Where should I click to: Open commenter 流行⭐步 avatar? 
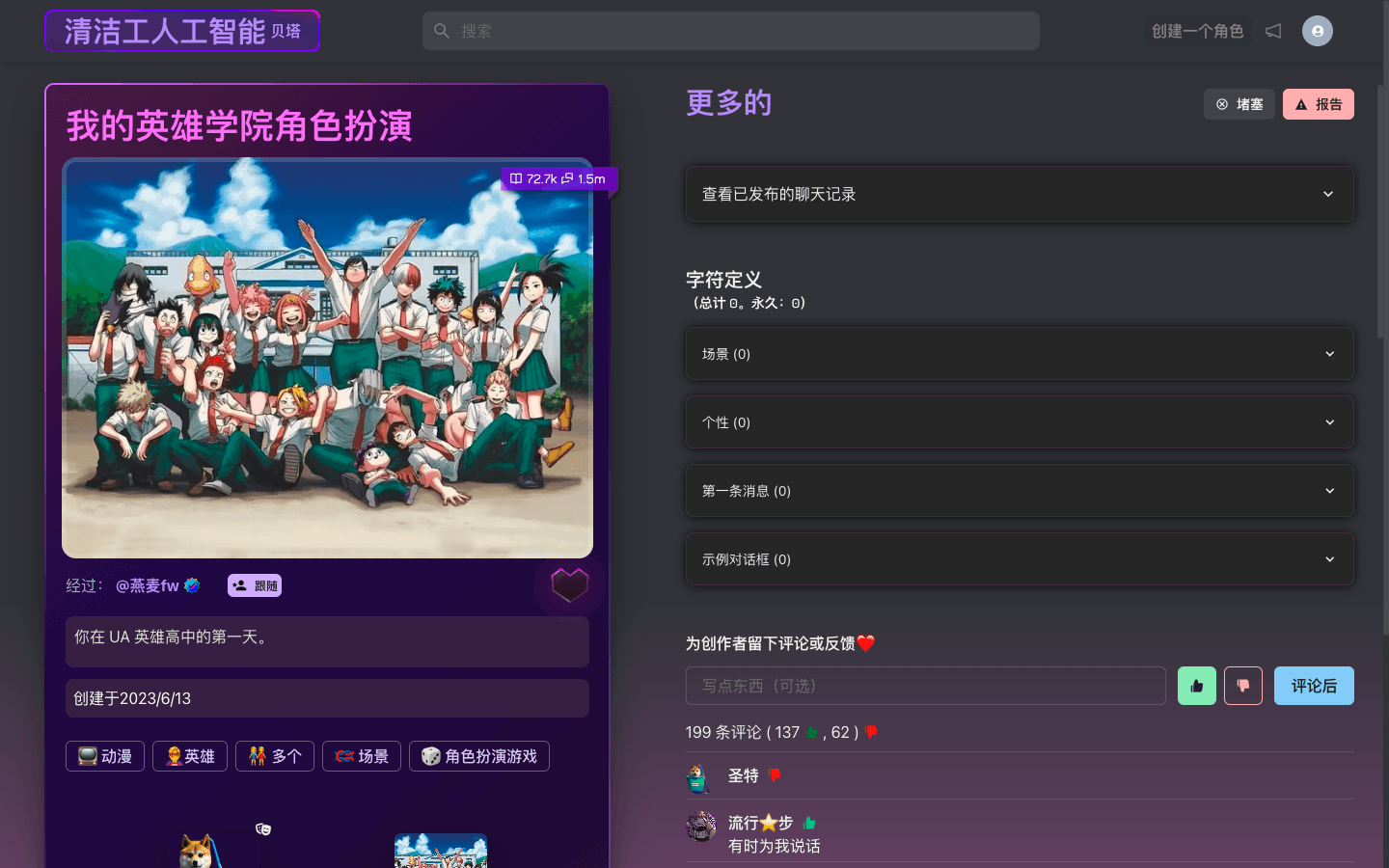click(x=701, y=826)
